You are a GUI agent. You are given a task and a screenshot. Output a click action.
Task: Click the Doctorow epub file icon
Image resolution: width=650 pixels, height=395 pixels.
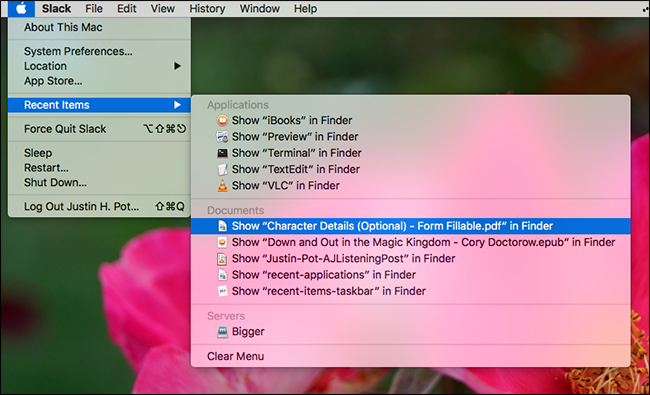tap(223, 242)
